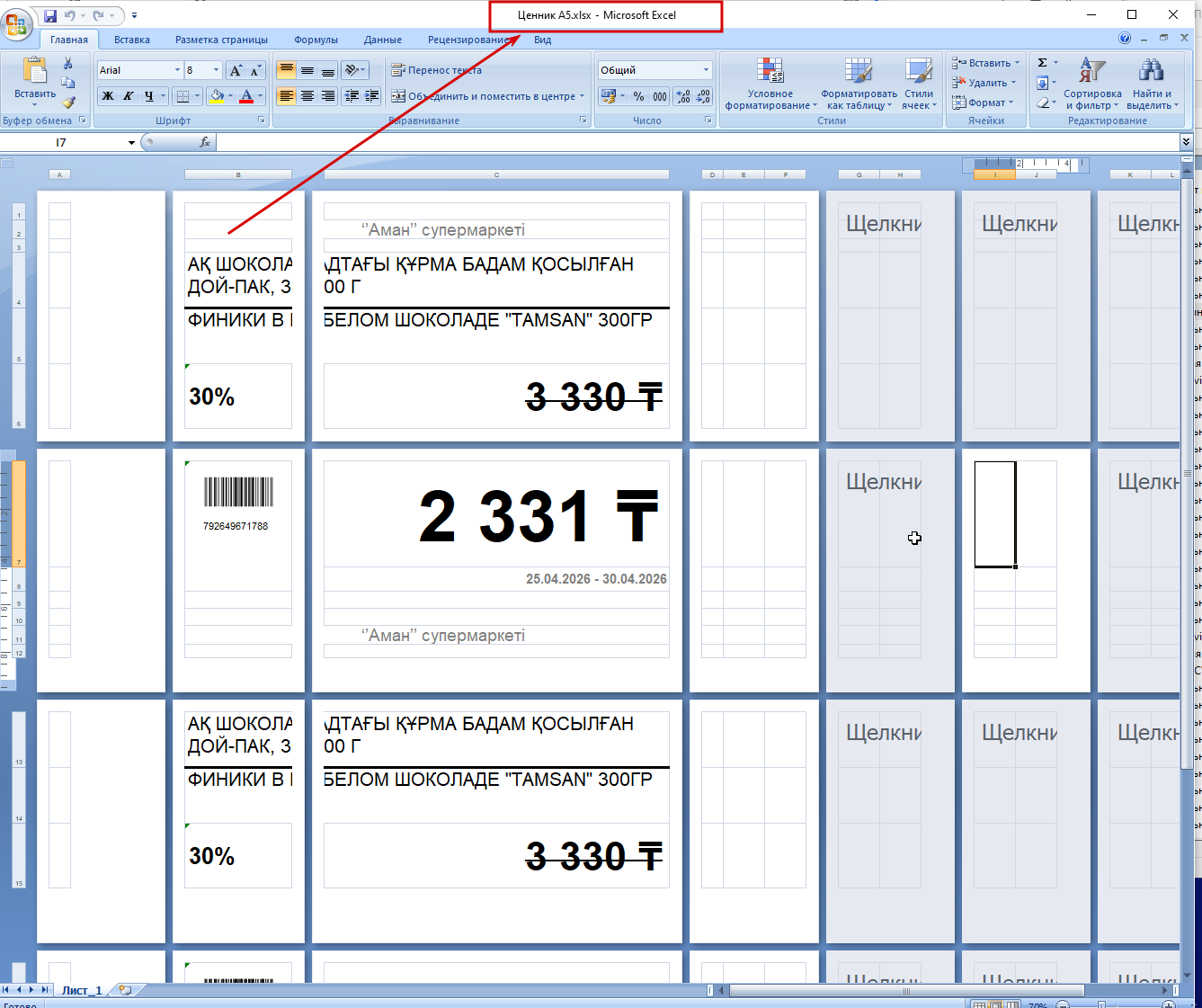The width and height of the screenshot is (1202, 1008).
Task: Redo the last undone action
Action: 98,15
